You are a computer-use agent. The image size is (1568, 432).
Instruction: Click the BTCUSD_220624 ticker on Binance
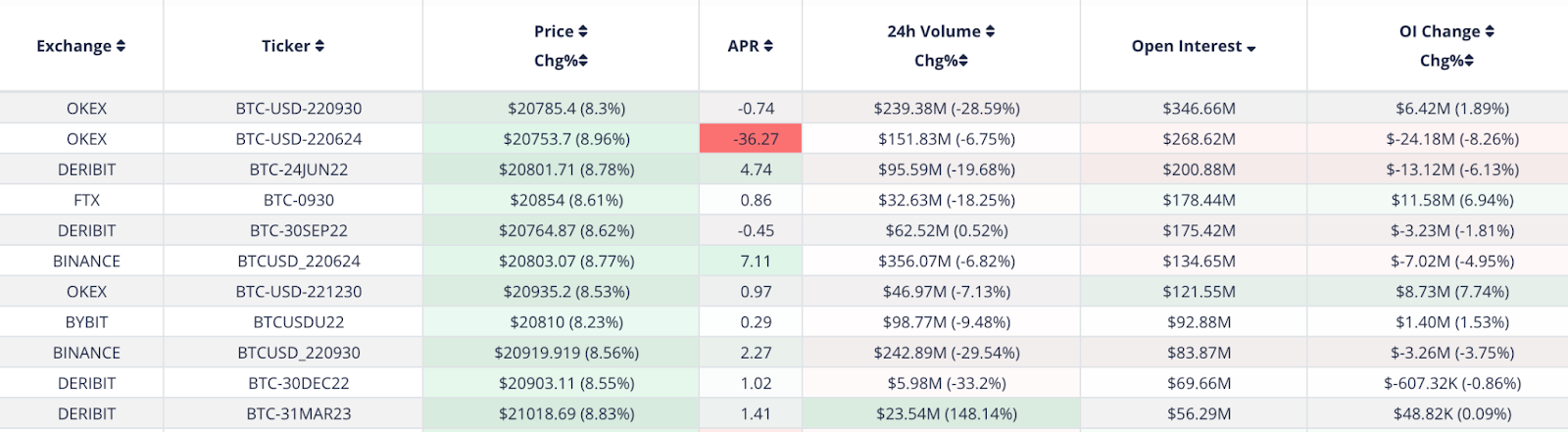[299, 262]
